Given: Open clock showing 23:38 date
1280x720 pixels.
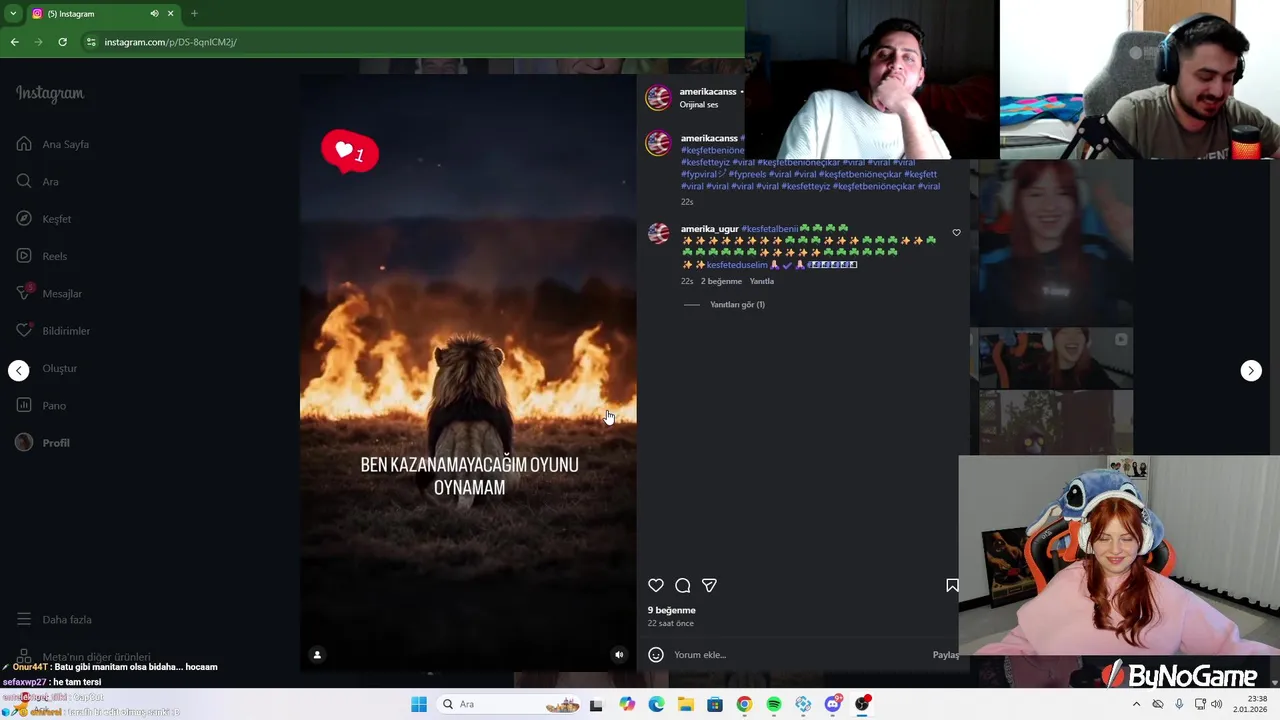Looking at the screenshot, I should pos(1250,704).
